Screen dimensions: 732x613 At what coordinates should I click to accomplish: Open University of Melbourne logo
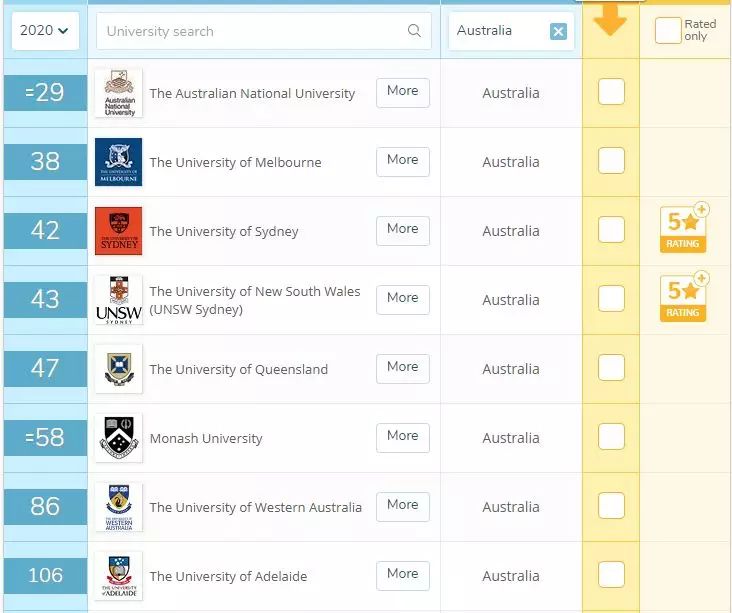119,162
